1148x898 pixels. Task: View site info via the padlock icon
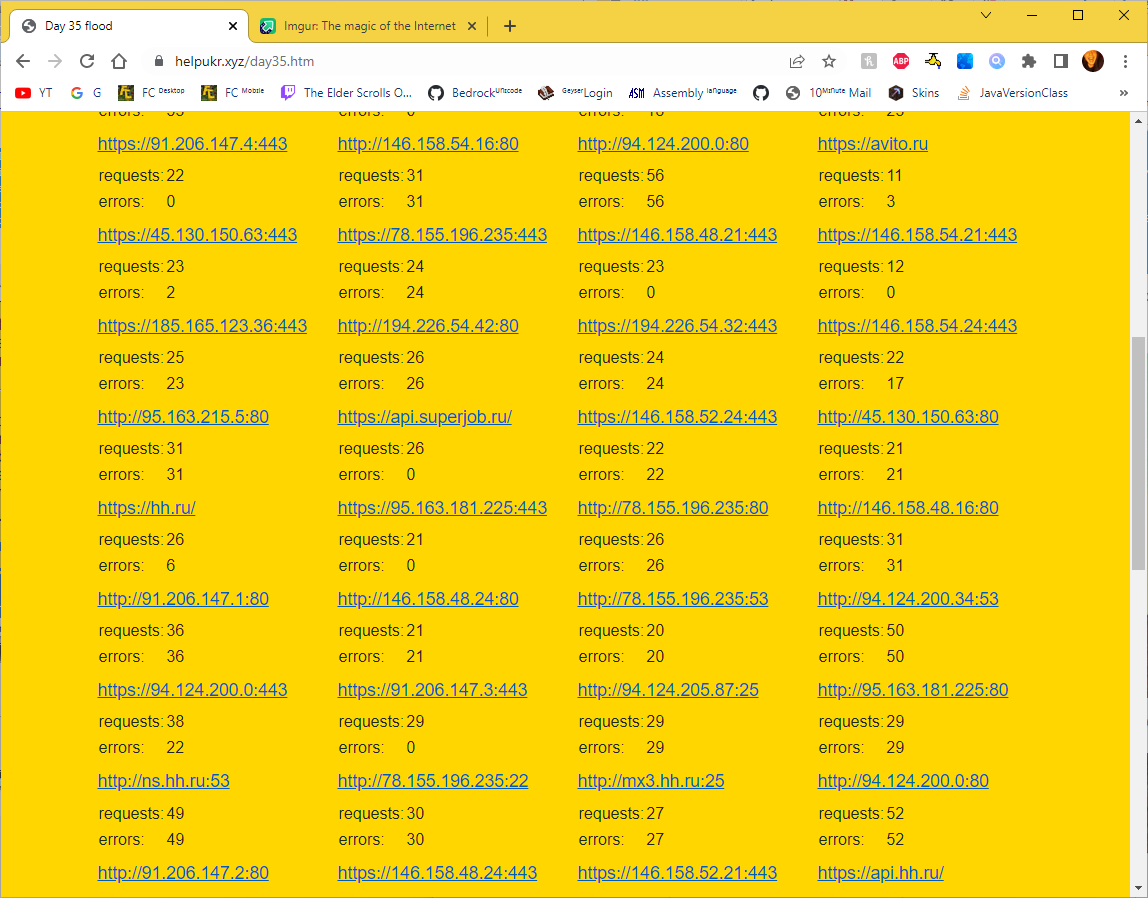tap(157, 61)
